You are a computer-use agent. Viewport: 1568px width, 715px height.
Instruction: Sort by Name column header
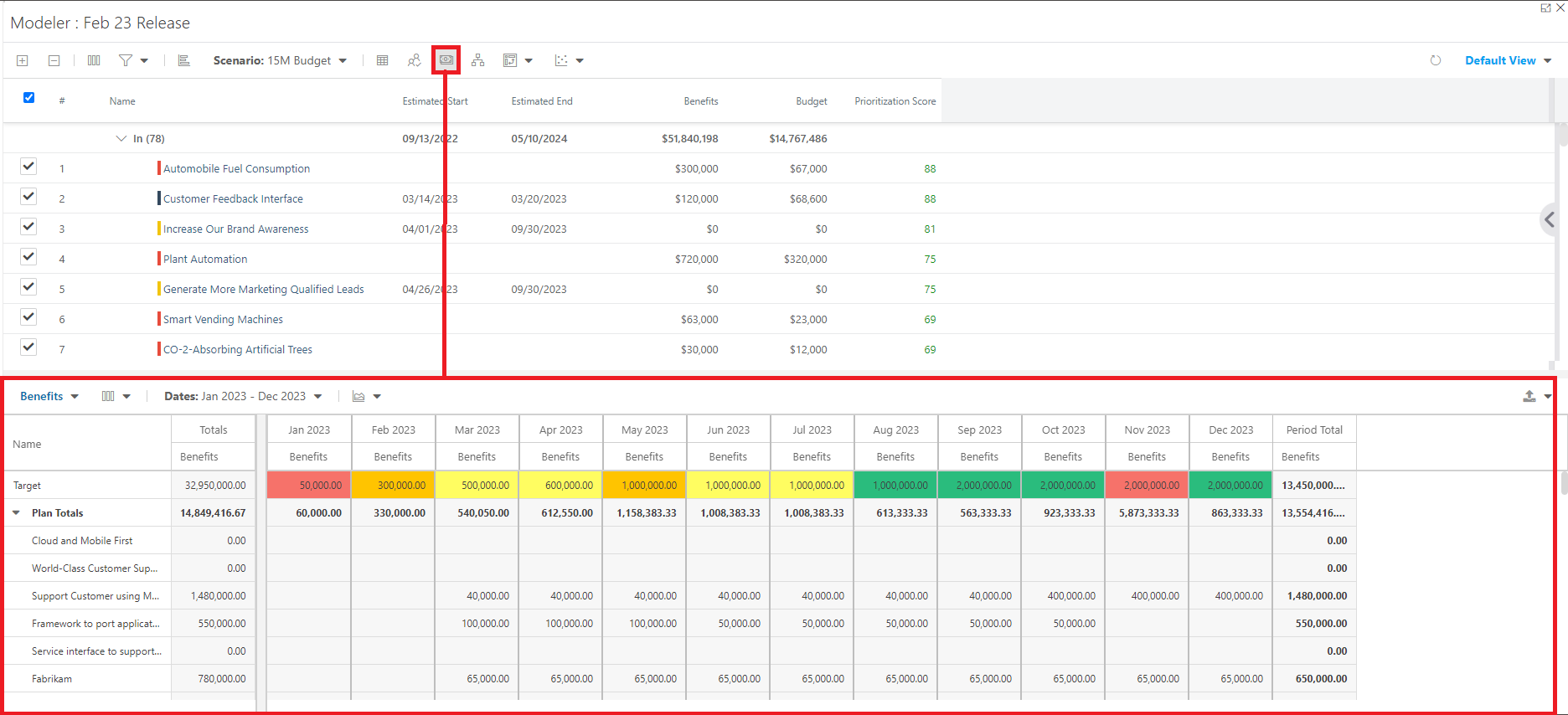coord(122,101)
